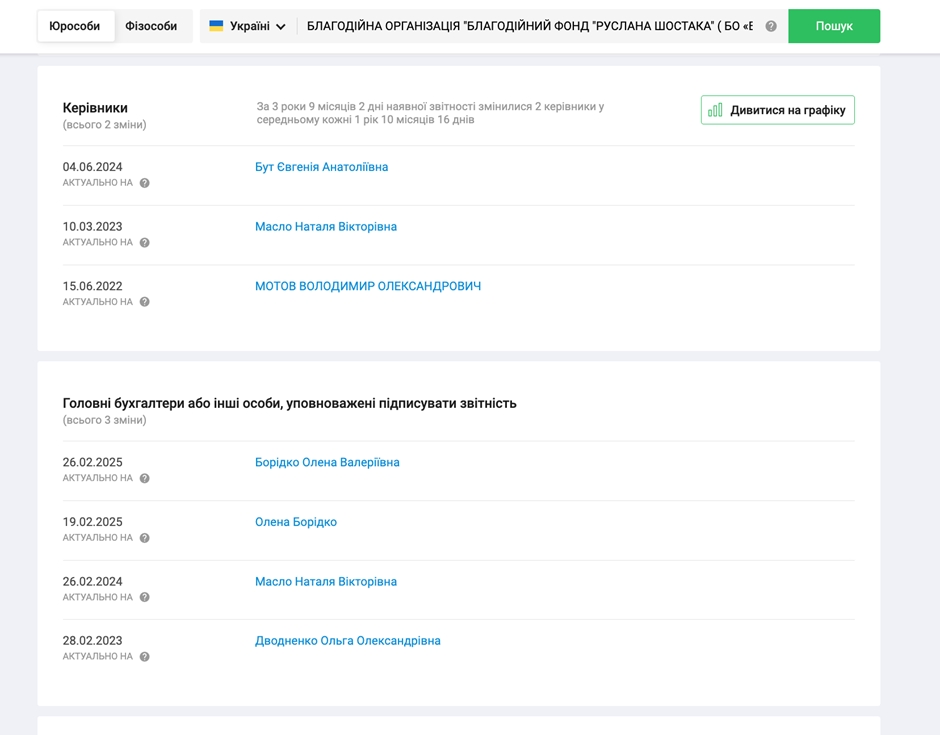Open Дводненко Ольга Олександрівна link

point(347,641)
